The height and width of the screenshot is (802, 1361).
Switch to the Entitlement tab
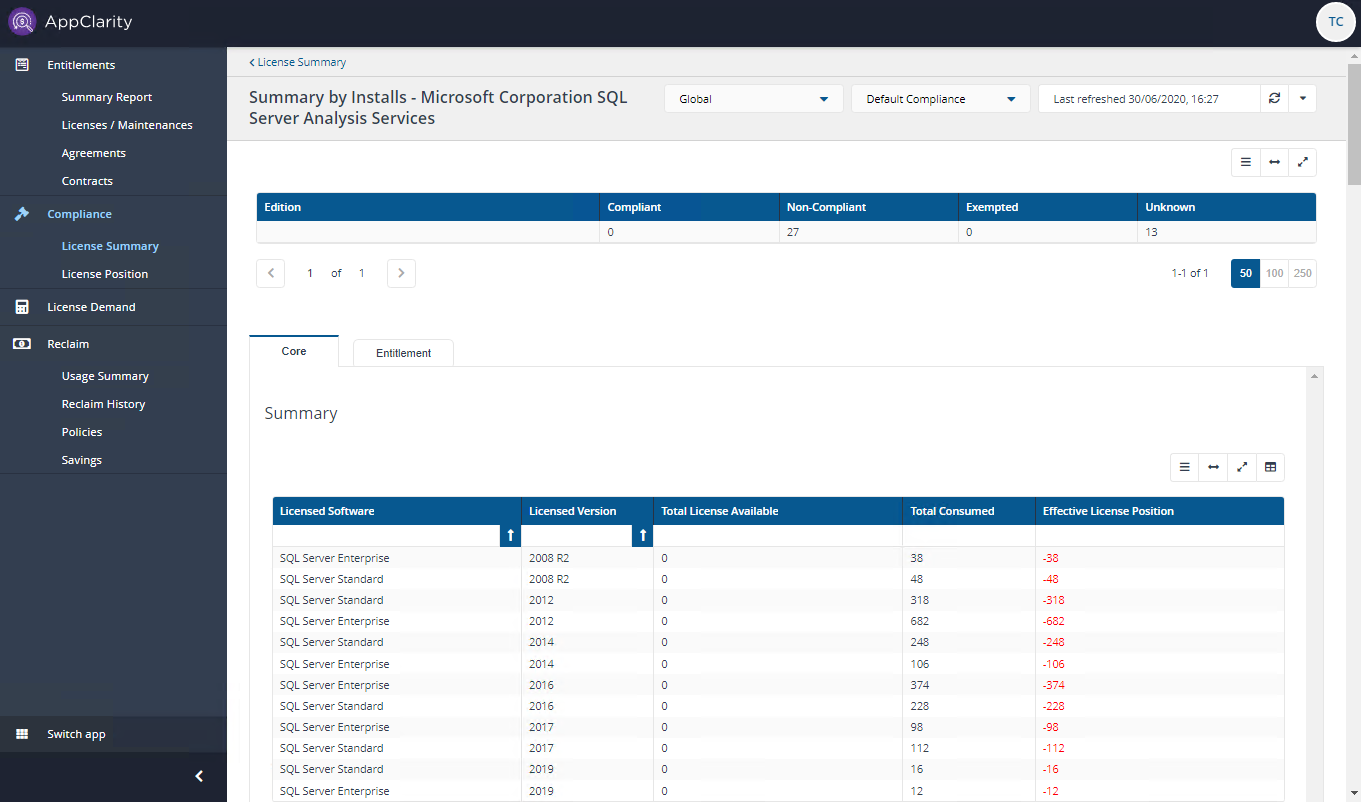tap(404, 353)
